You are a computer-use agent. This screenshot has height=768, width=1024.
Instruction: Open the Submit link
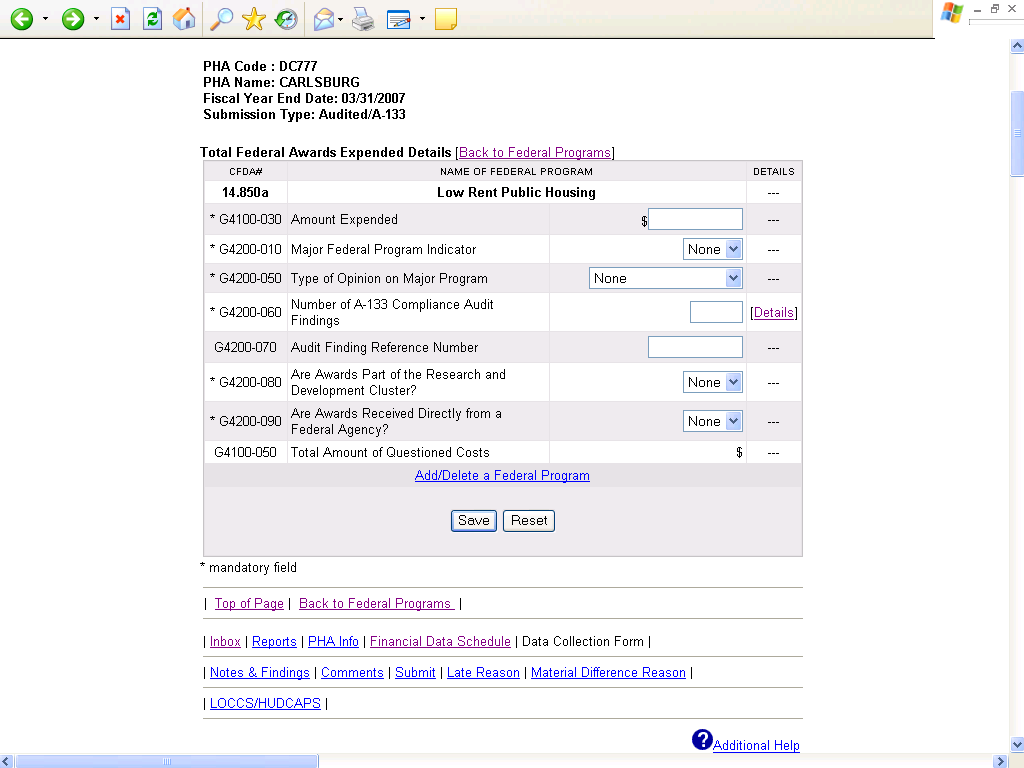[415, 672]
